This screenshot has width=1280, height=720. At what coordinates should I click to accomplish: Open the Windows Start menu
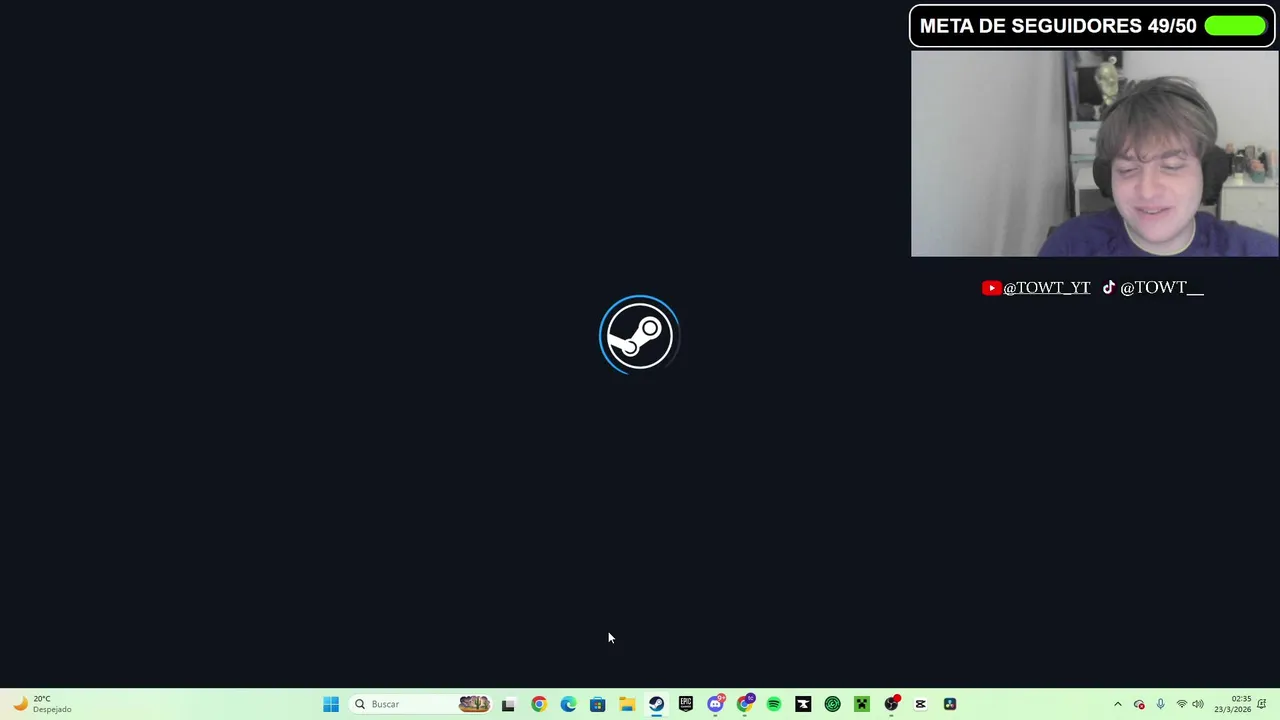click(x=331, y=704)
